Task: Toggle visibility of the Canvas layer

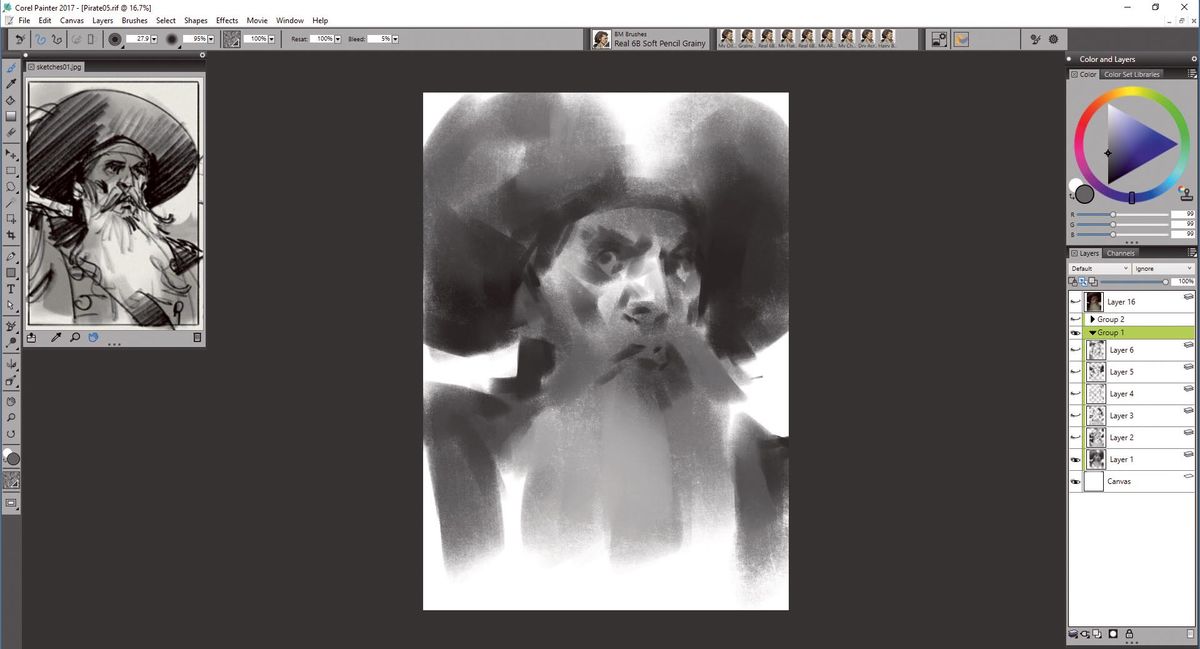Action: [x=1075, y=481]
